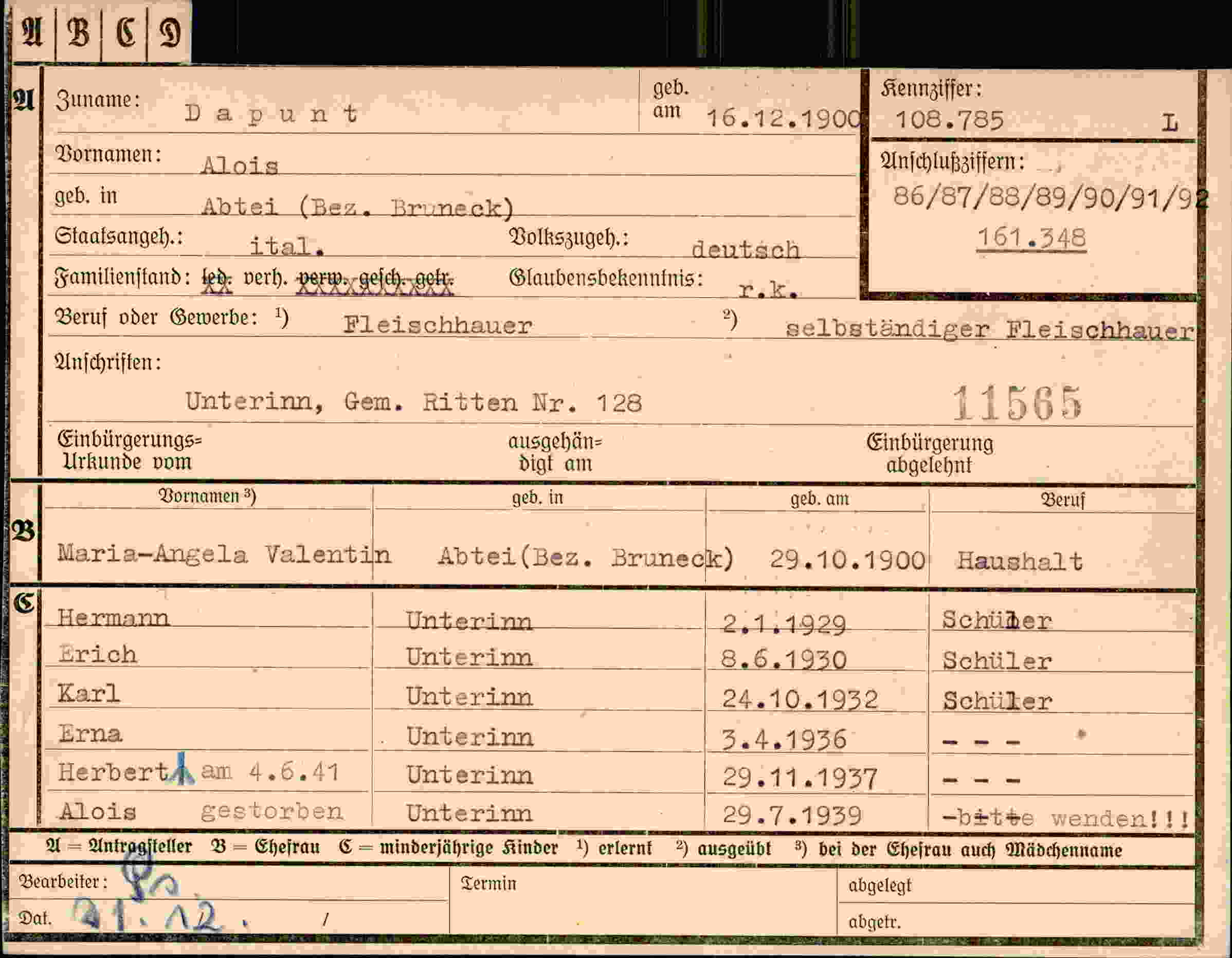Click the 'Familienstand' label
This screenshot has width=1232, height=958.
coord(122,278)
